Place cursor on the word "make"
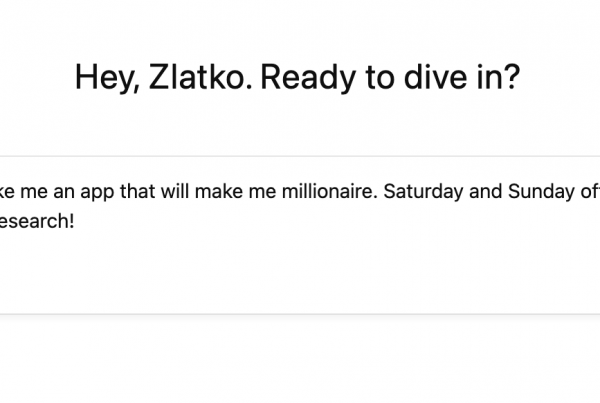The height and width of the screenshot is (403, 600). pyautogui.click(x=224, y=192)
